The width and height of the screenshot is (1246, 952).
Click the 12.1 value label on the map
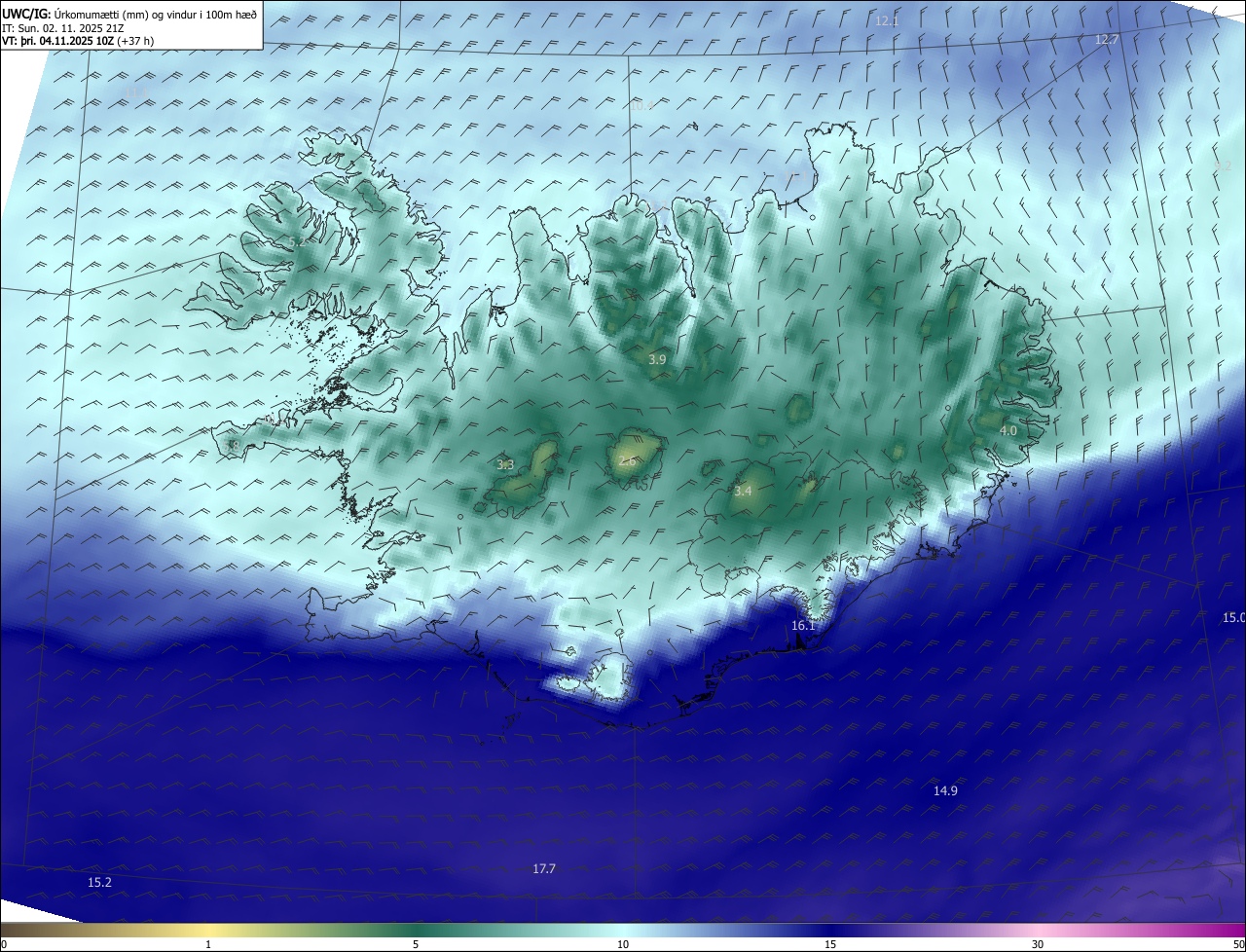point(887,20)
